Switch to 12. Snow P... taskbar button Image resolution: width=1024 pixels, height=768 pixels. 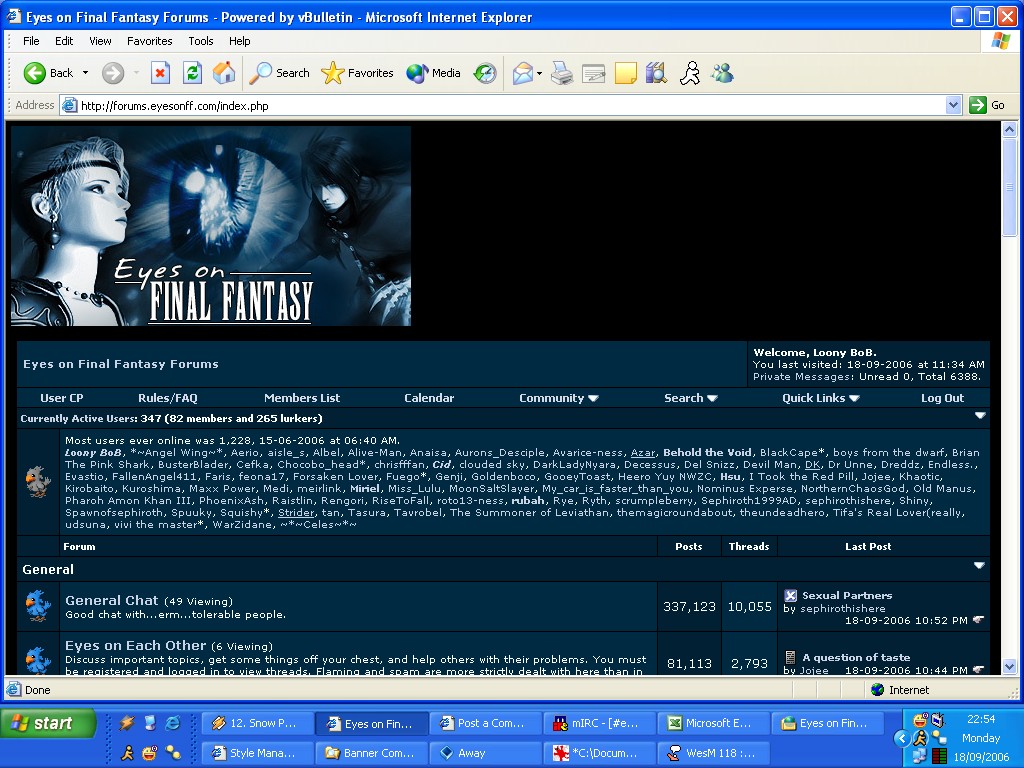(257, 723)
